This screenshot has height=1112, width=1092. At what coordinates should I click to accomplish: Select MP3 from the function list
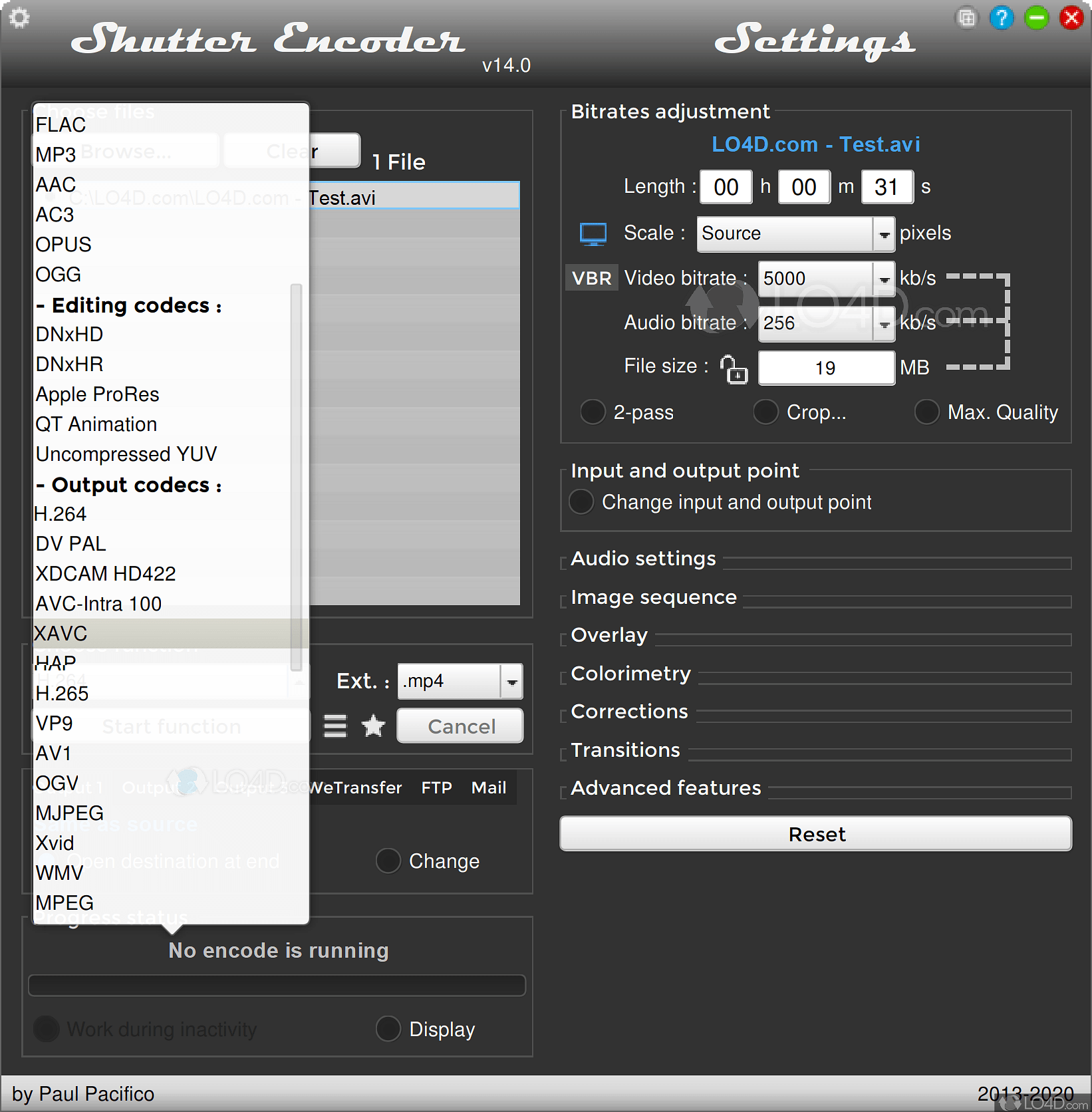(171, 154)
